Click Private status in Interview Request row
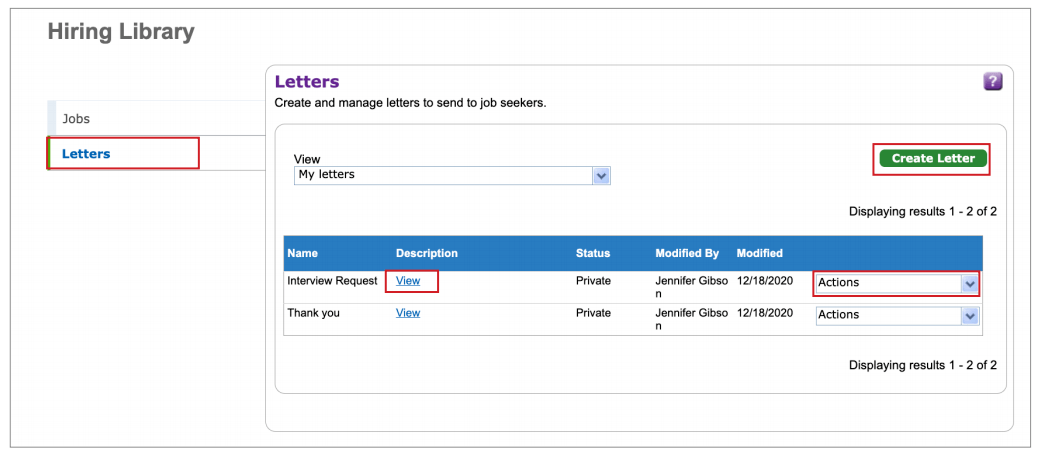 pyautogui.click(x=593, y=281)
